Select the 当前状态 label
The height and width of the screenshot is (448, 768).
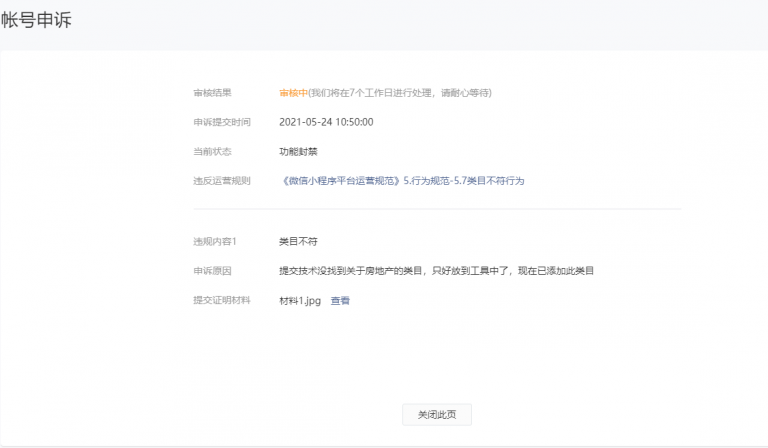tap(212, 152)
